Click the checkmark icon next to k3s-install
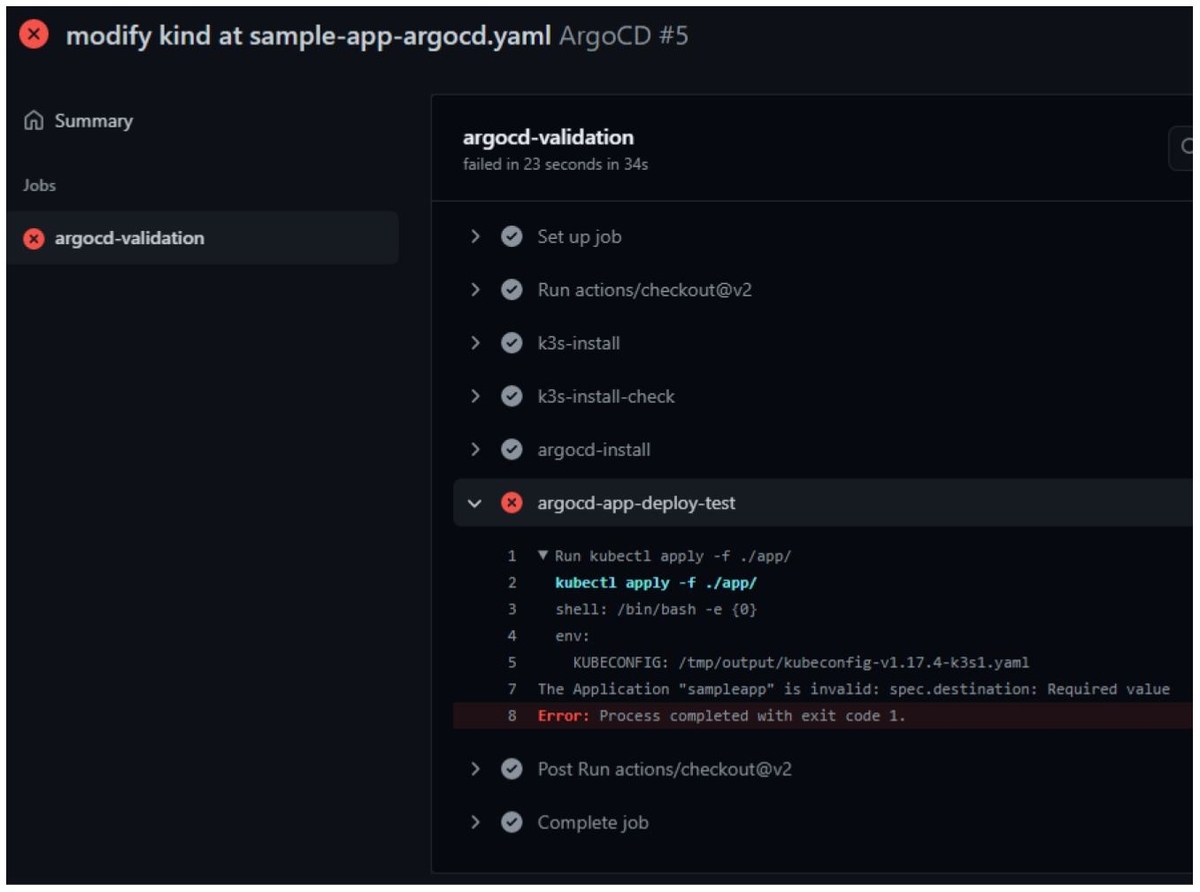Screen dimensions: 1200x892 510,342
